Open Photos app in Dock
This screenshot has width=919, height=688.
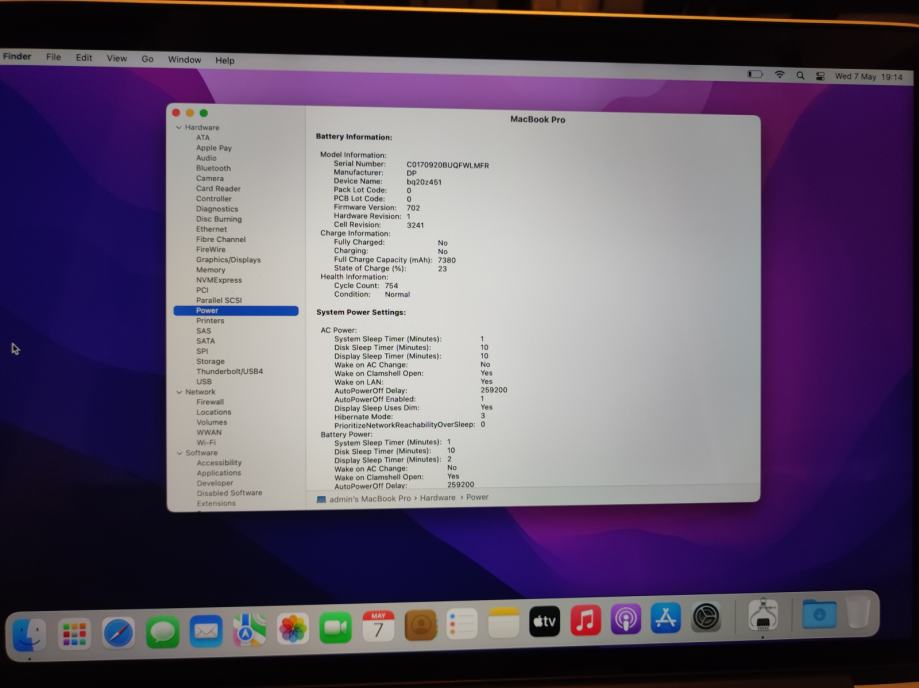pos(292,629)
